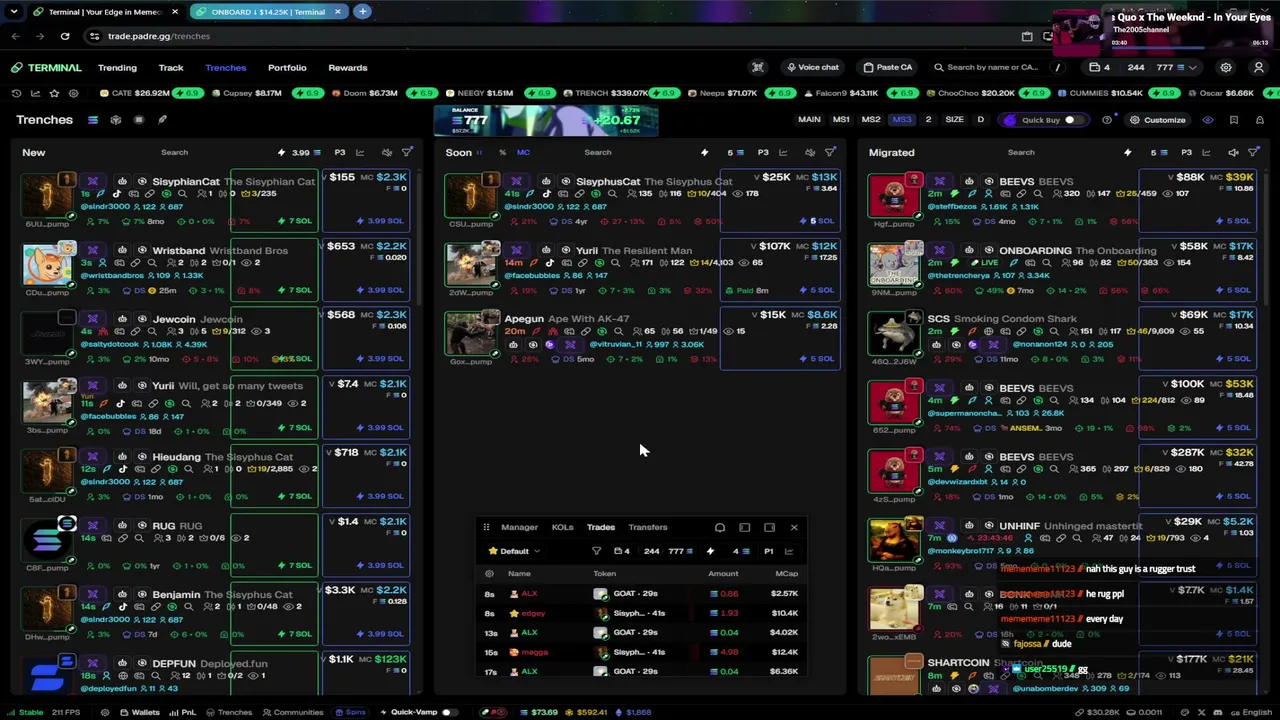This screenshot has width=1280, height=720.
Task: Pause the Soon column feed
Action: point(480,153)
